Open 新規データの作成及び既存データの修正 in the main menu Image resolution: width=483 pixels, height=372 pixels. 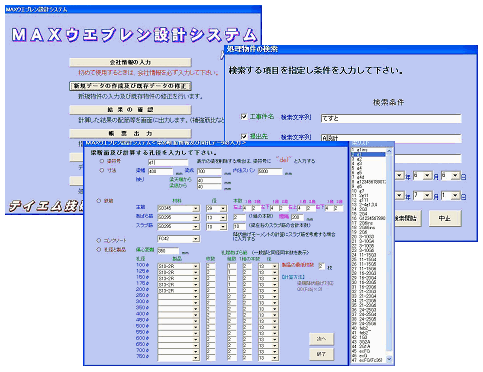(x=130, y=86)
